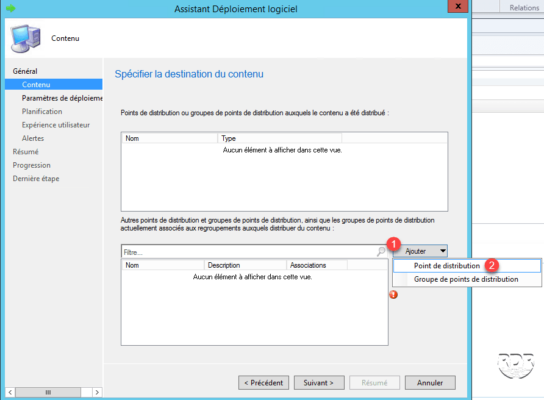
Task: Click the sidebar horizontal scrollbar thumb
Action: coord(48,392)
